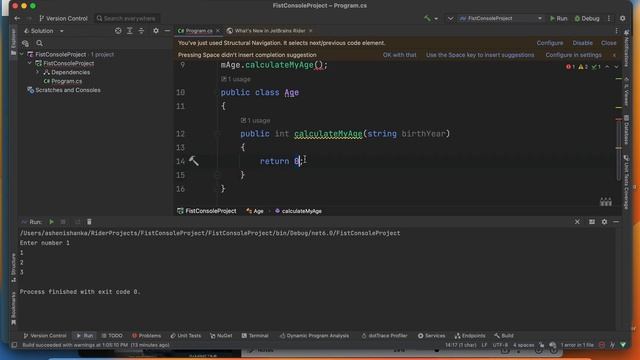This screenshot has height=360, width=640.
Task: Open the Run tool window tab
Action: (84, 336)
